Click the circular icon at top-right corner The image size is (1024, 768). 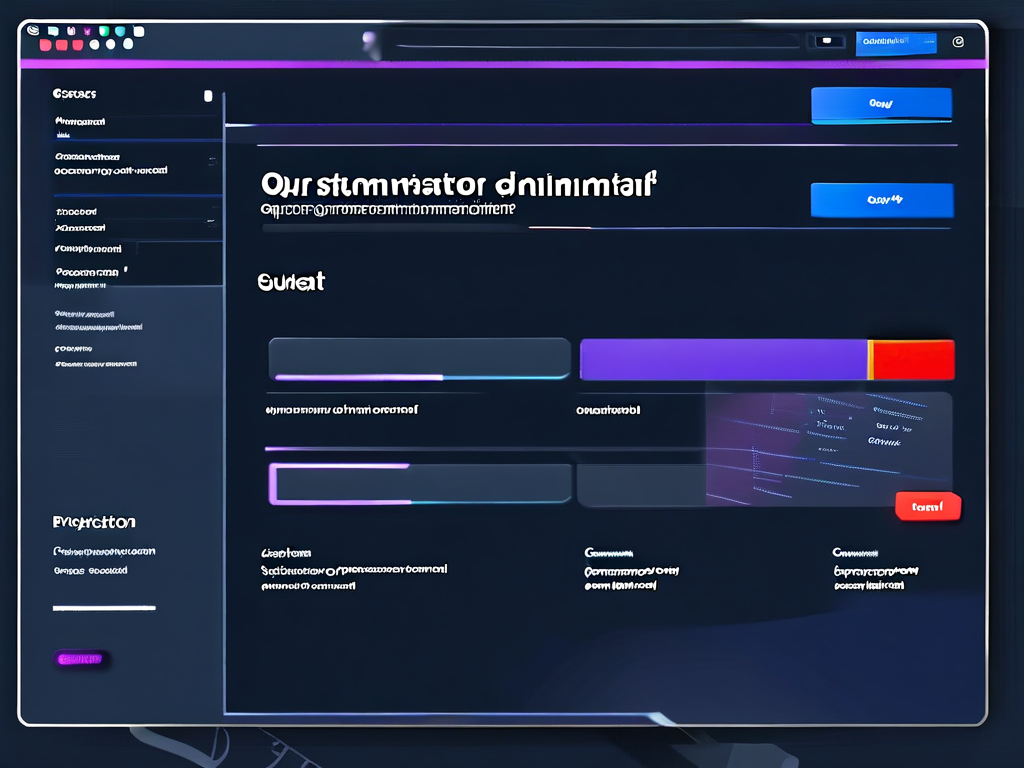(958, 42)
